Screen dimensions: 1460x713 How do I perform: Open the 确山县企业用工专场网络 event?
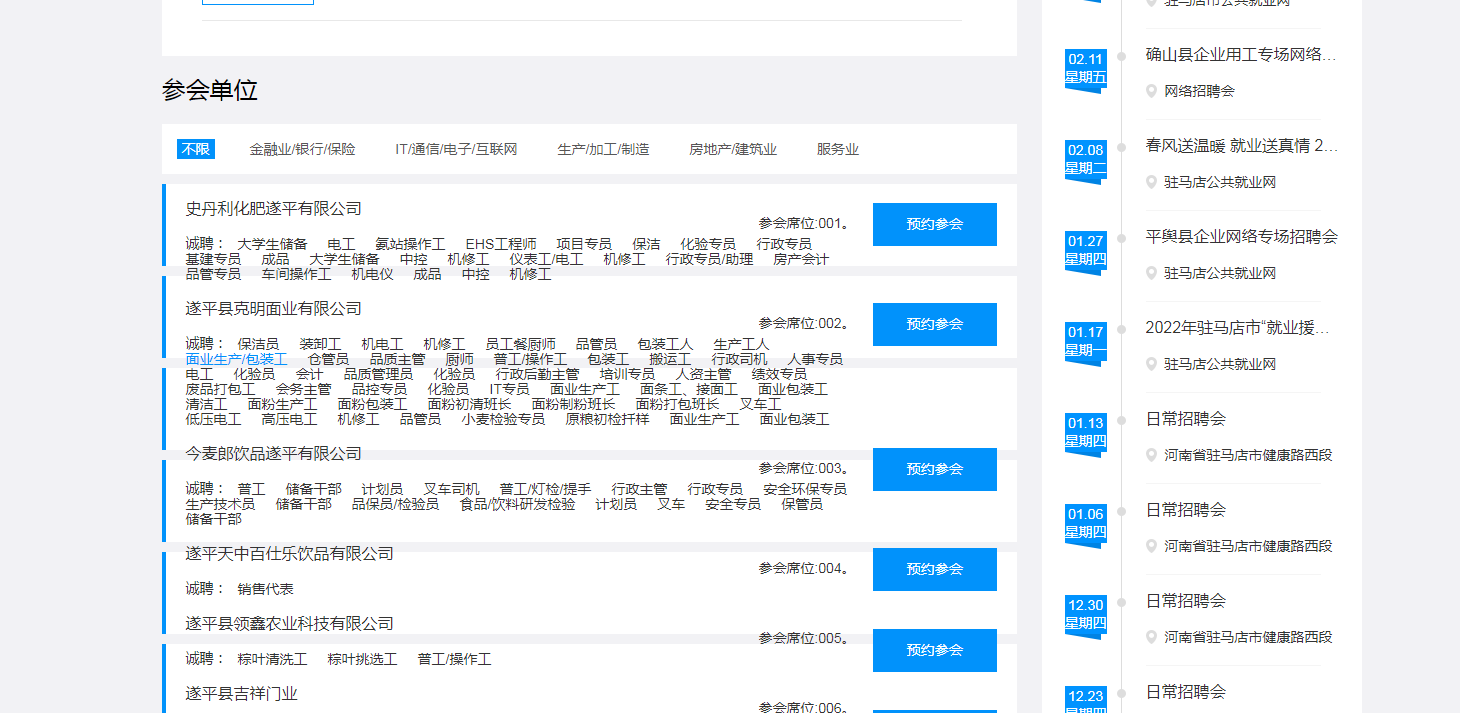[1241, 55]
